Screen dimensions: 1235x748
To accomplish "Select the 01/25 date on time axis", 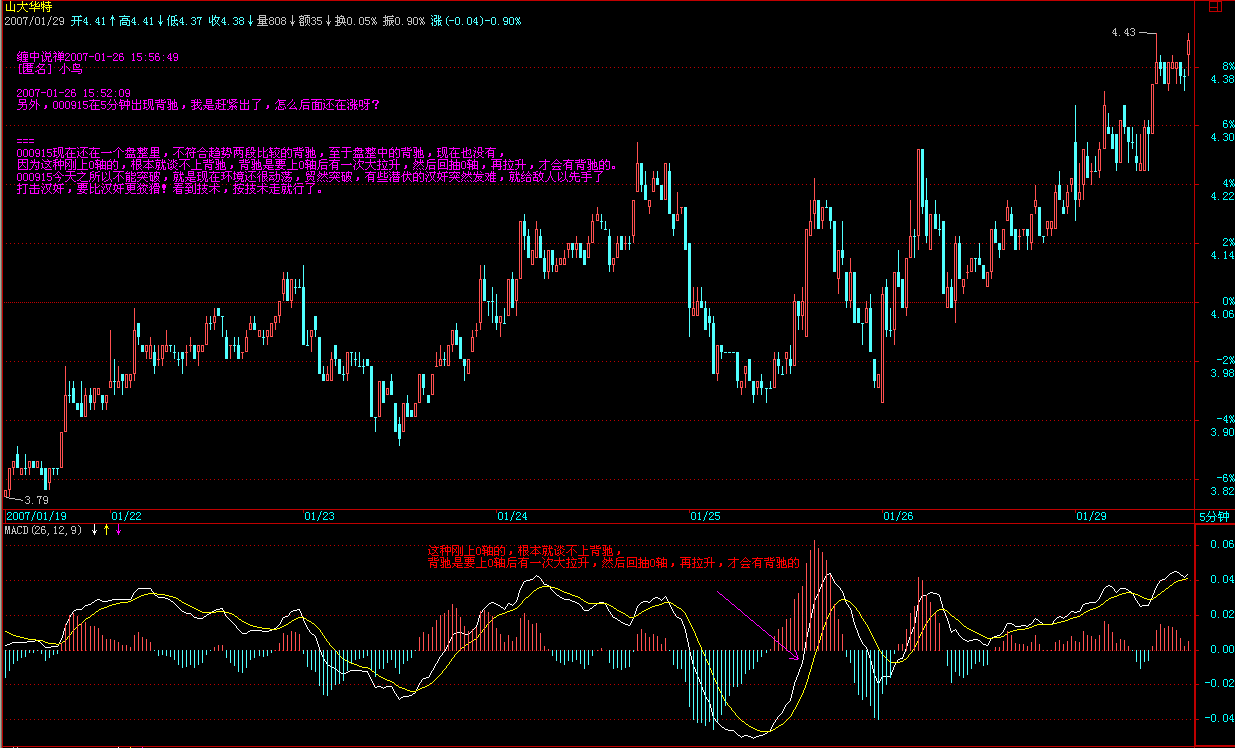I will tap(704, 516).
